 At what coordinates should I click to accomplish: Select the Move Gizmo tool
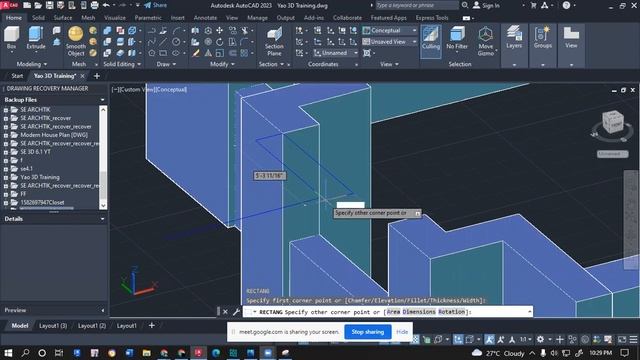tap(486, 41)
